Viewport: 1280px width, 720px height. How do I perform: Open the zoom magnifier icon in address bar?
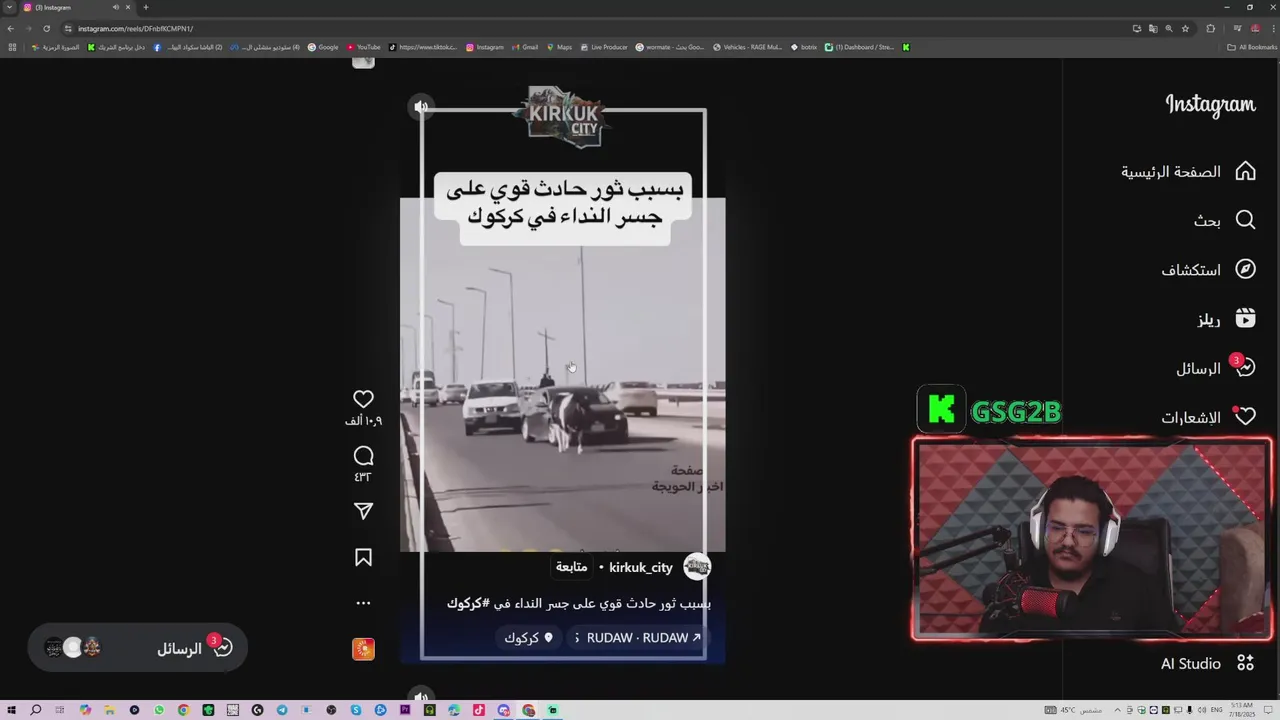(1169, 28)
